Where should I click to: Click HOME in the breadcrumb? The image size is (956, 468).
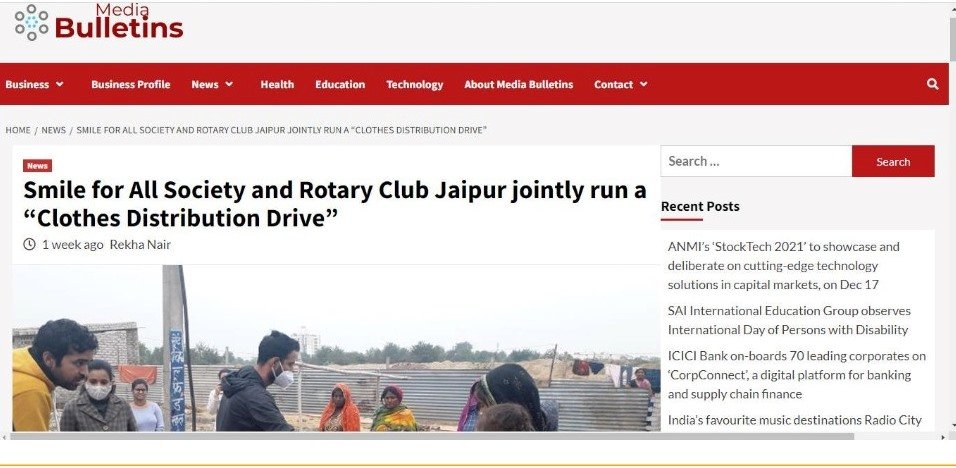pyautogui.click(x=18, y=131)
